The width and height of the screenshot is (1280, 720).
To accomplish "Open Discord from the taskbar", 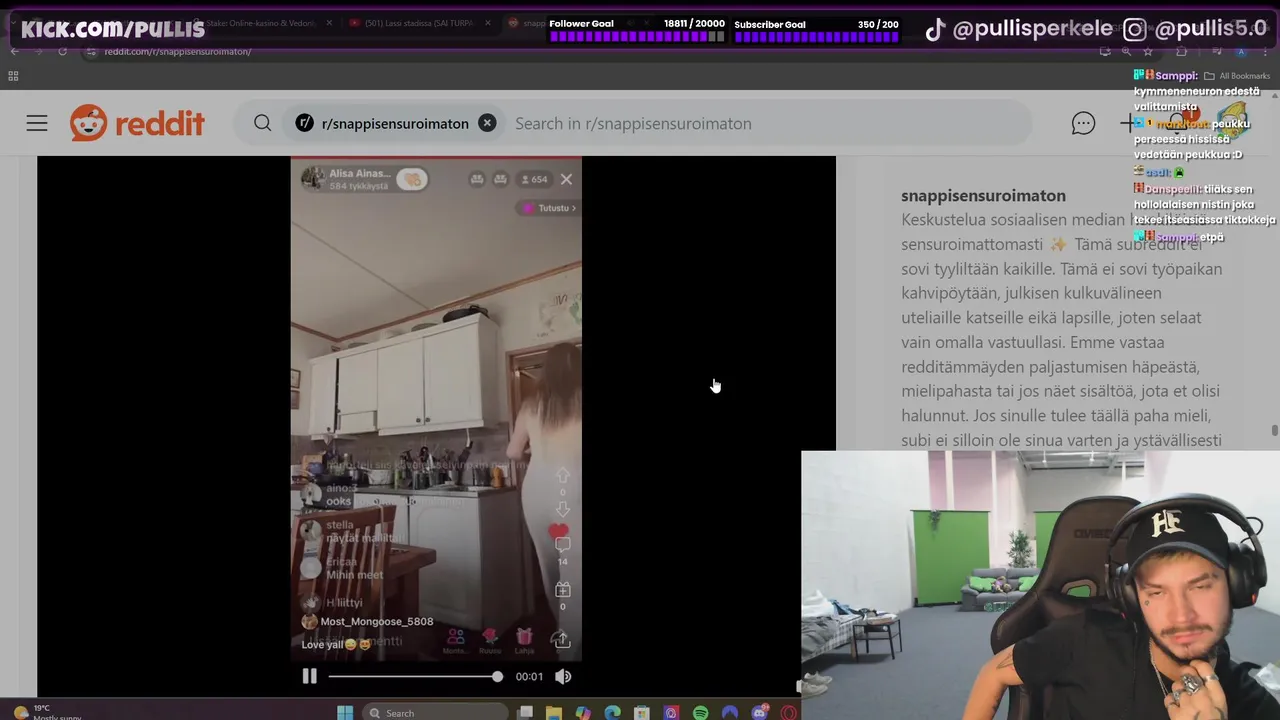I will [760, 712].
